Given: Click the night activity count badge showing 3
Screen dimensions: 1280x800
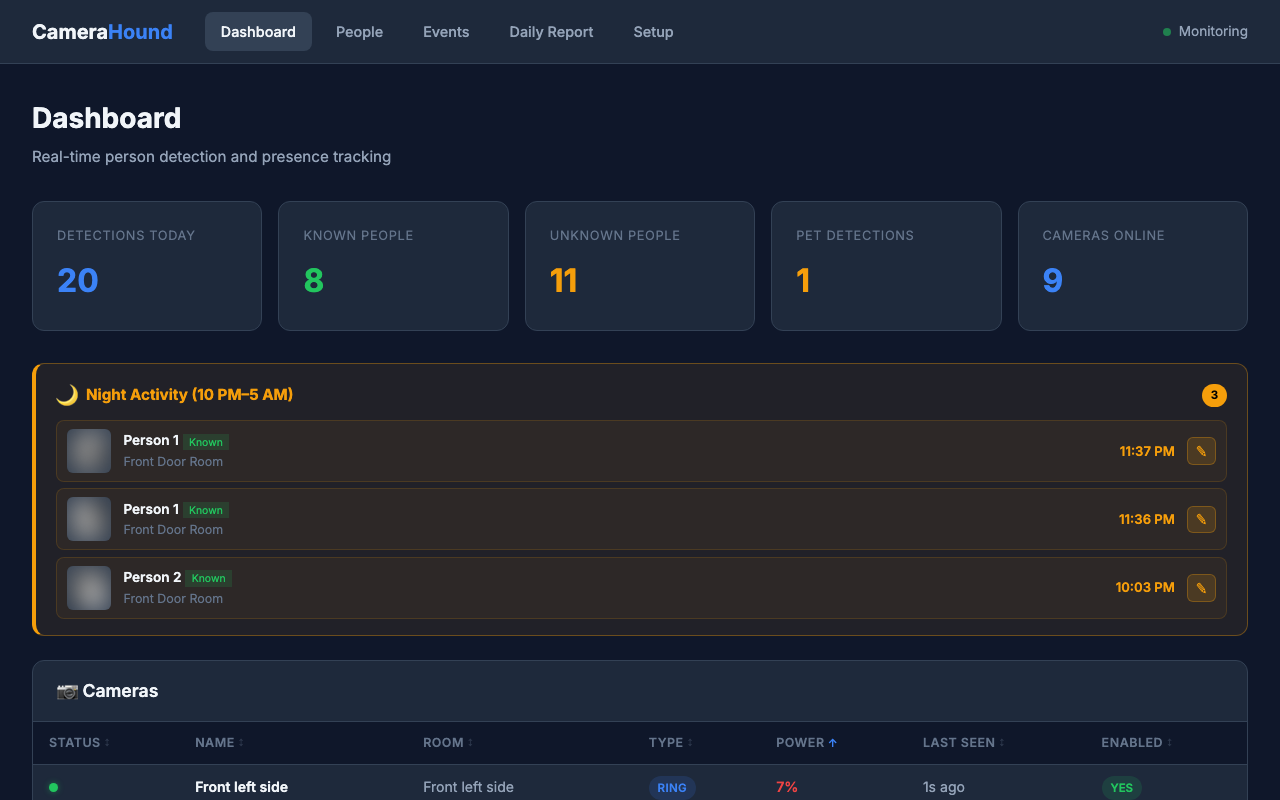Looking at the screenshot, I should point(1214,395).
